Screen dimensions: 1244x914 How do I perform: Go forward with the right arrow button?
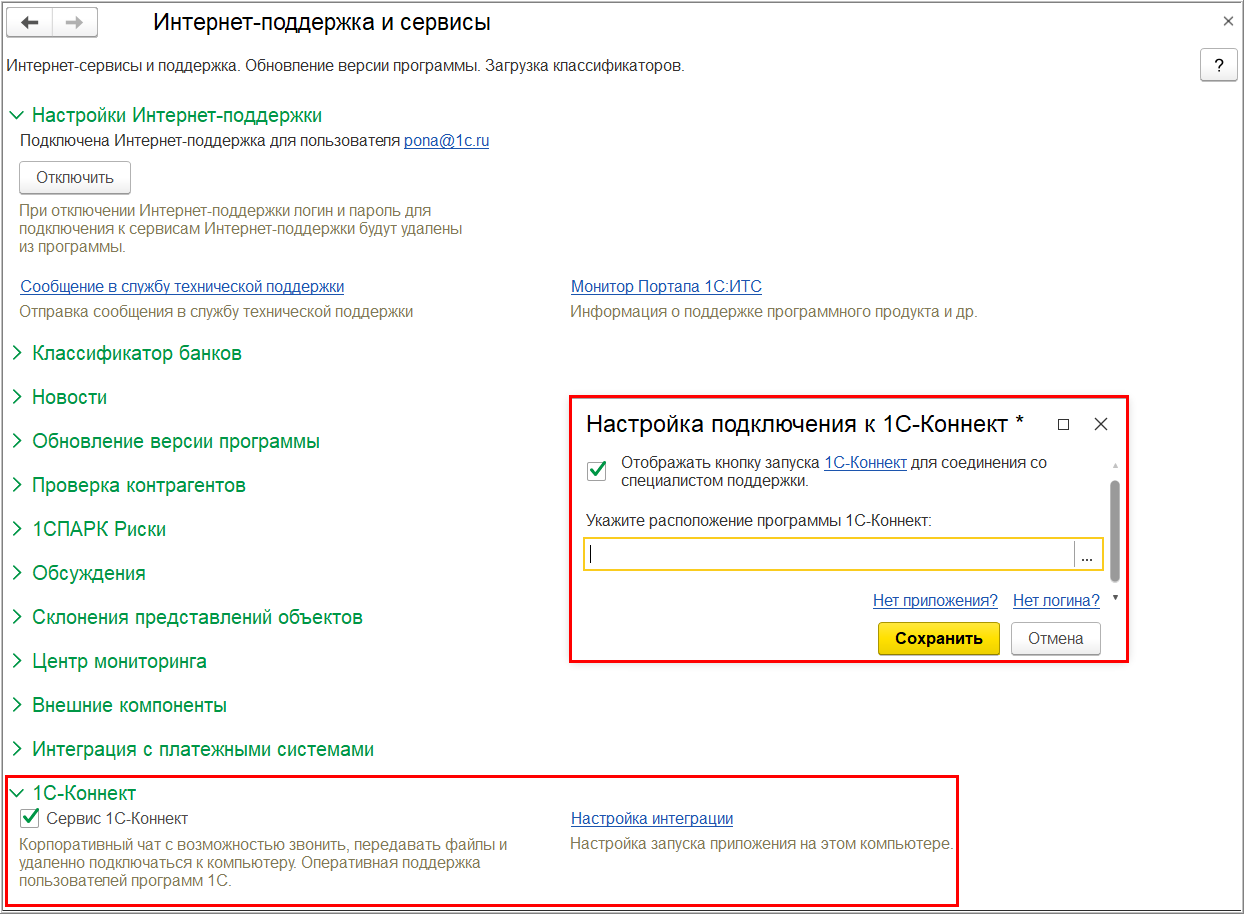tap(75, 22)
